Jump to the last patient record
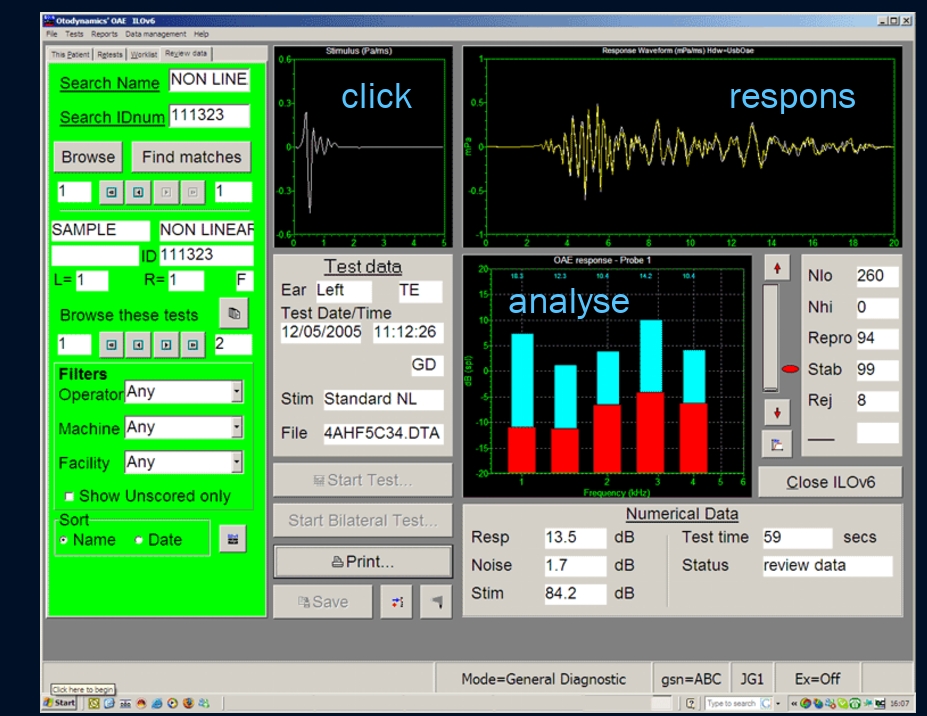Viewport: 927px width, 716px height. coord(193,192)
